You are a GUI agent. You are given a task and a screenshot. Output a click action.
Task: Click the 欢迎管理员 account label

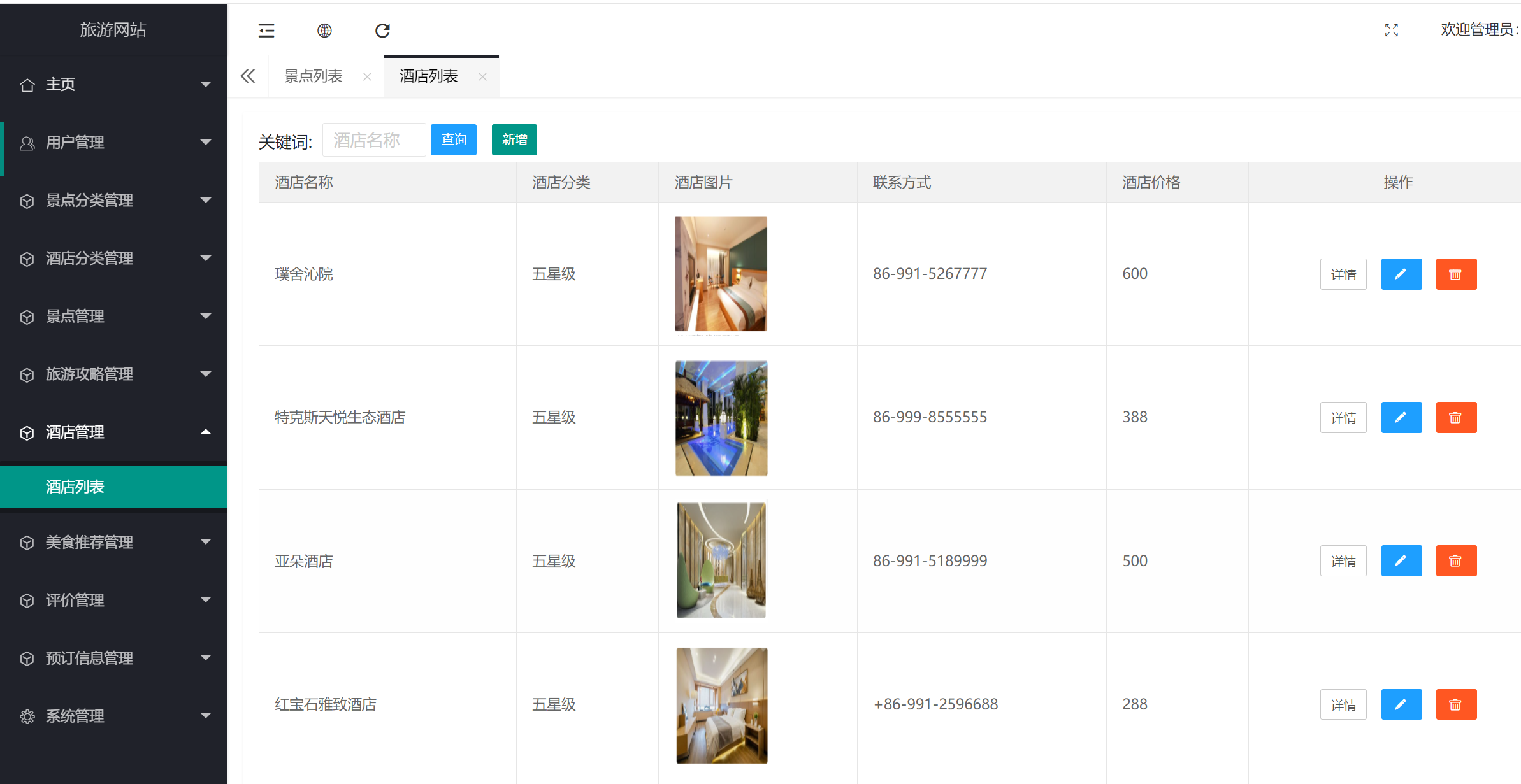point(1480,29)
